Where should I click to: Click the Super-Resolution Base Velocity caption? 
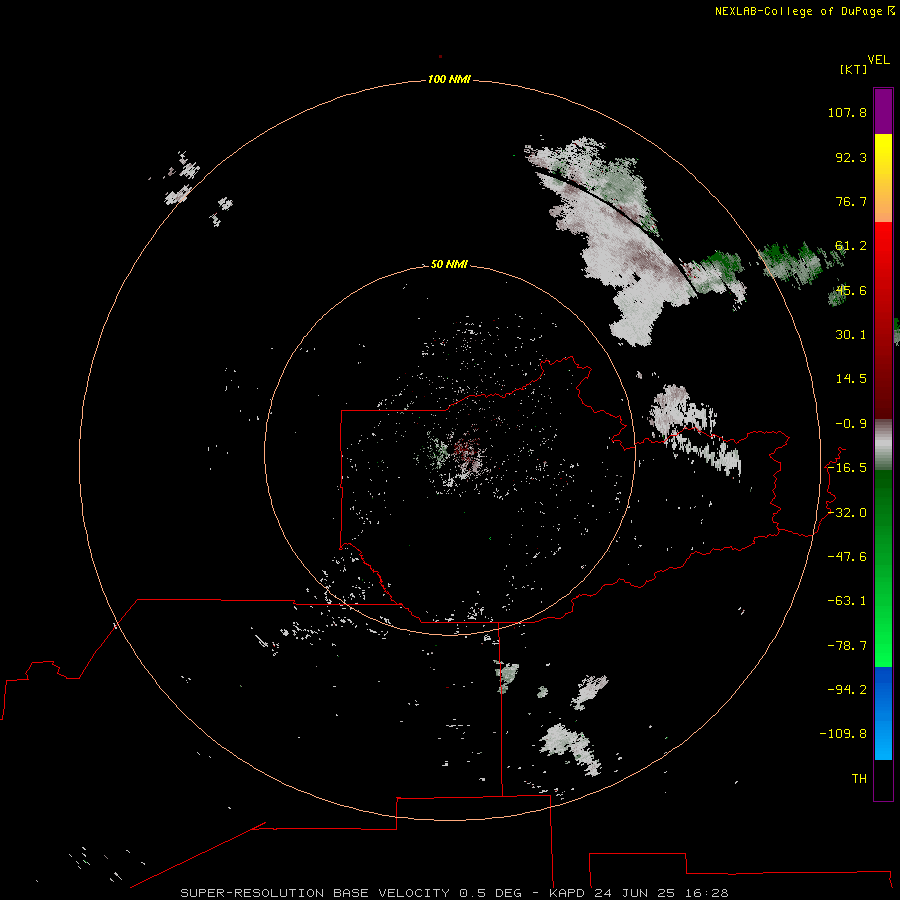[x=454, y=893]
